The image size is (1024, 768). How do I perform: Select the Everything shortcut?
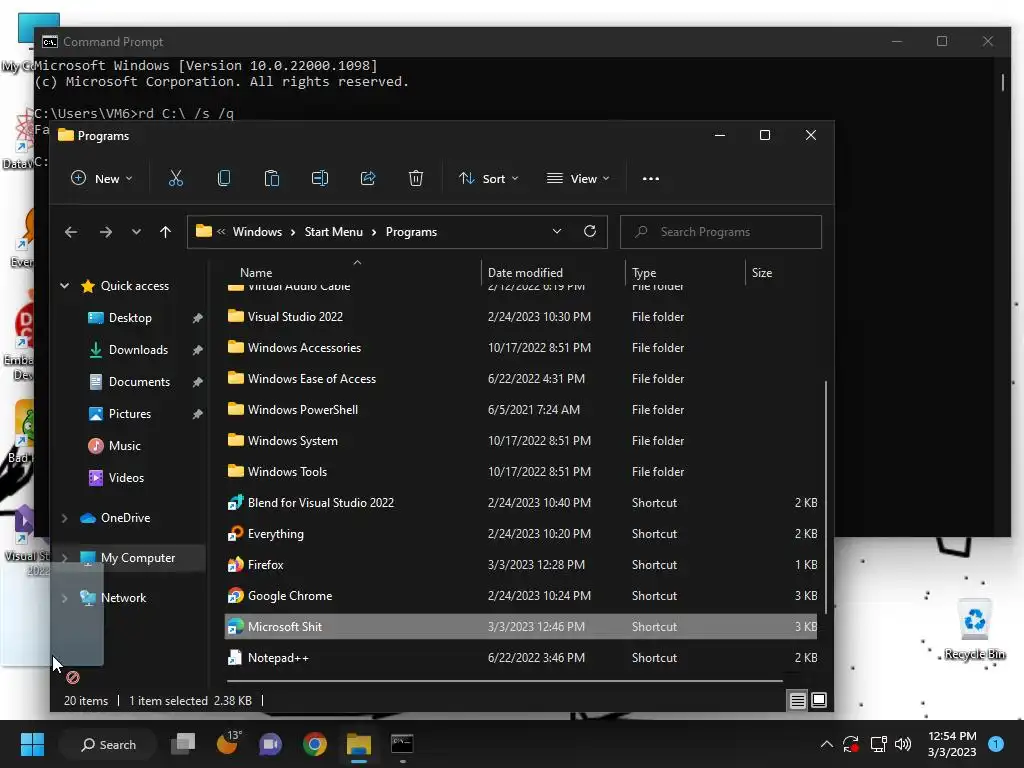(520, 534)
